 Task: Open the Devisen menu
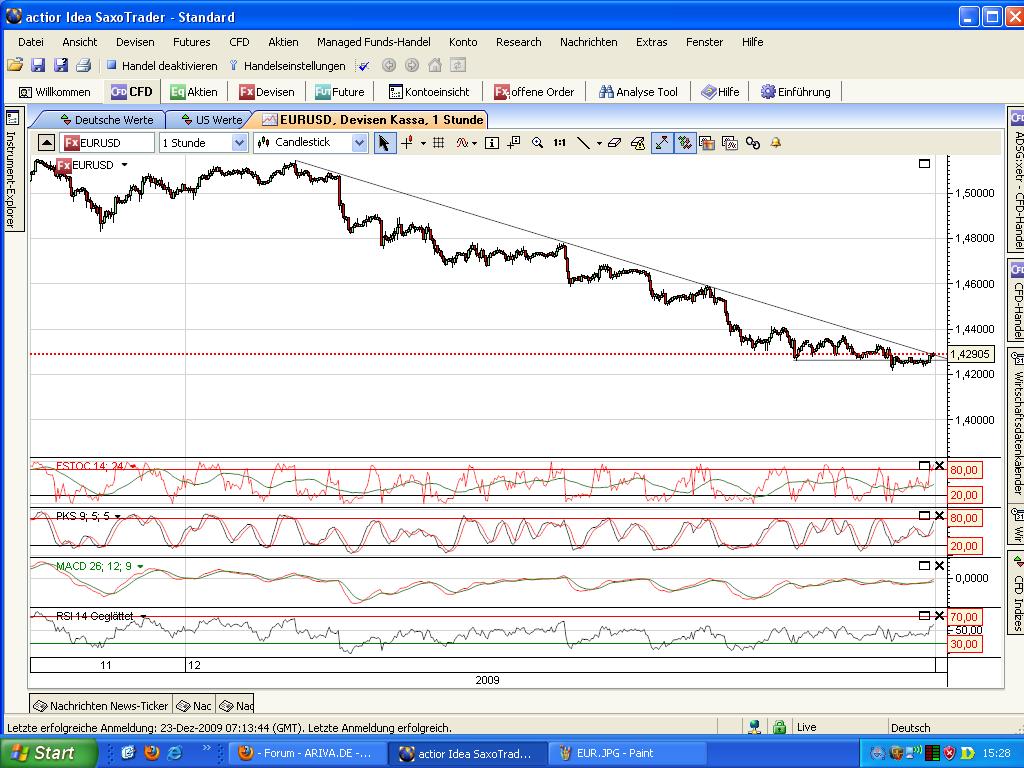135,42
